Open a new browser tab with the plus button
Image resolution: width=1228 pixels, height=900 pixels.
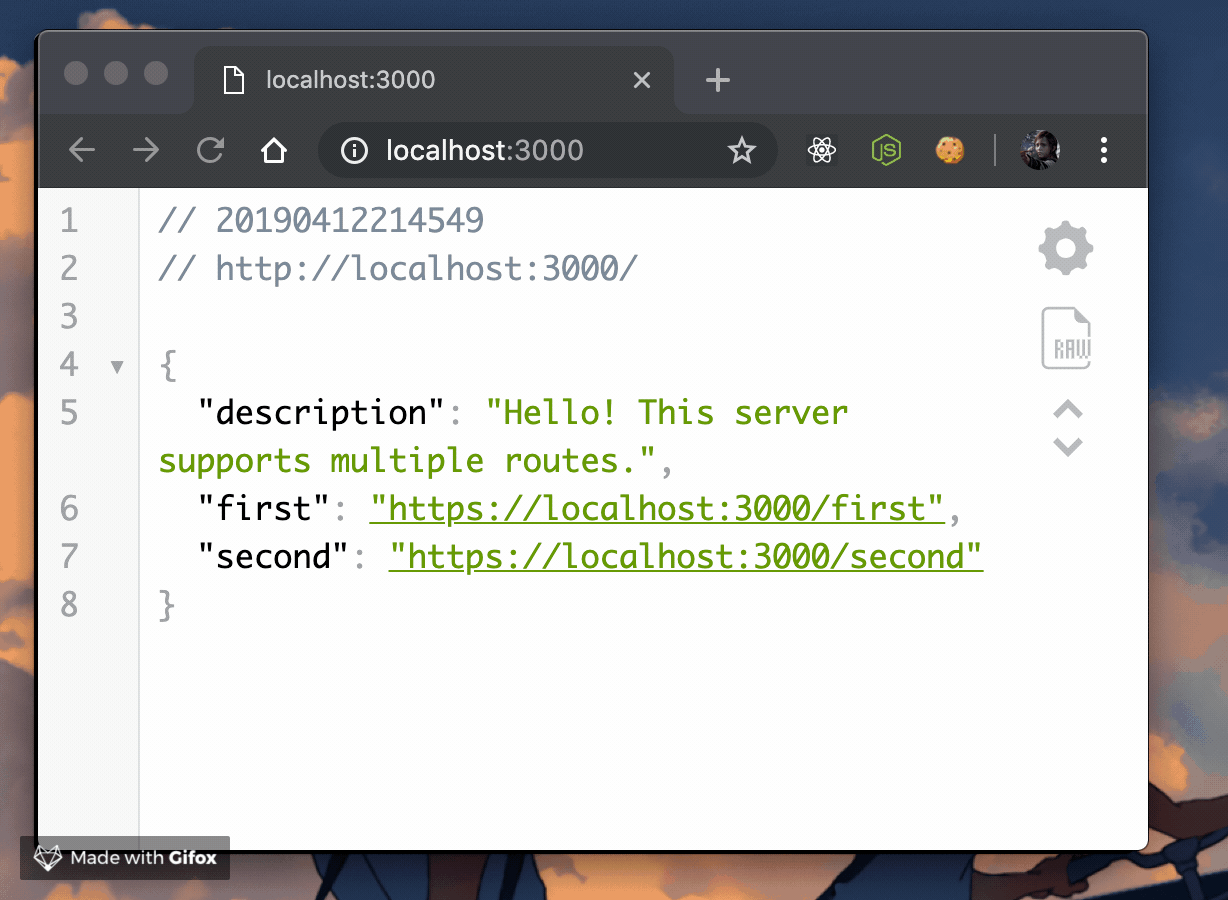(x=717, y=79)
